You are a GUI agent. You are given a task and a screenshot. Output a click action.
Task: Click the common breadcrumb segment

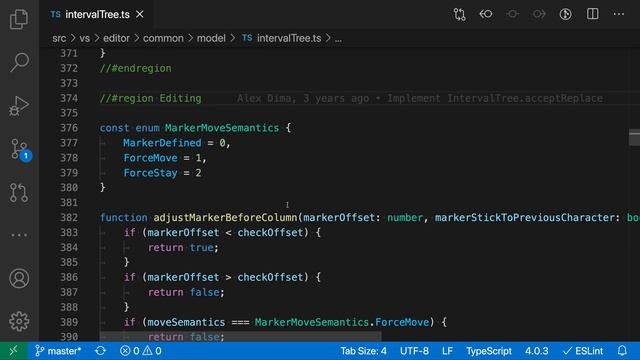point(163,38)
